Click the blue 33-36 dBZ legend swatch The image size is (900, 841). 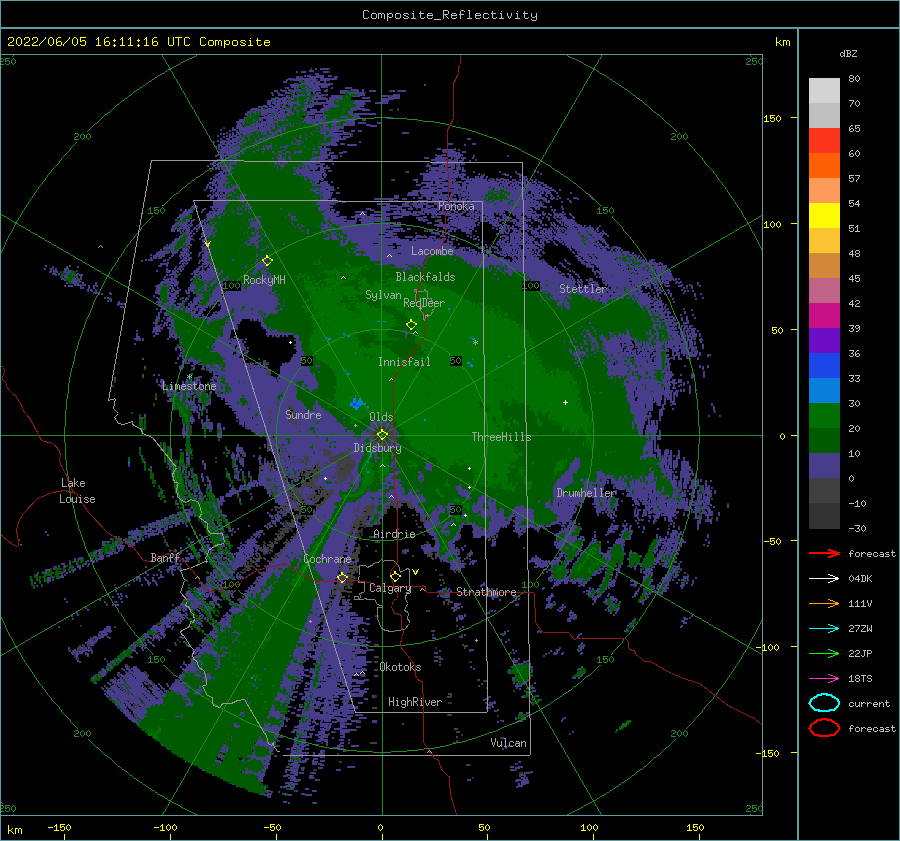click(x=824, y=366)
